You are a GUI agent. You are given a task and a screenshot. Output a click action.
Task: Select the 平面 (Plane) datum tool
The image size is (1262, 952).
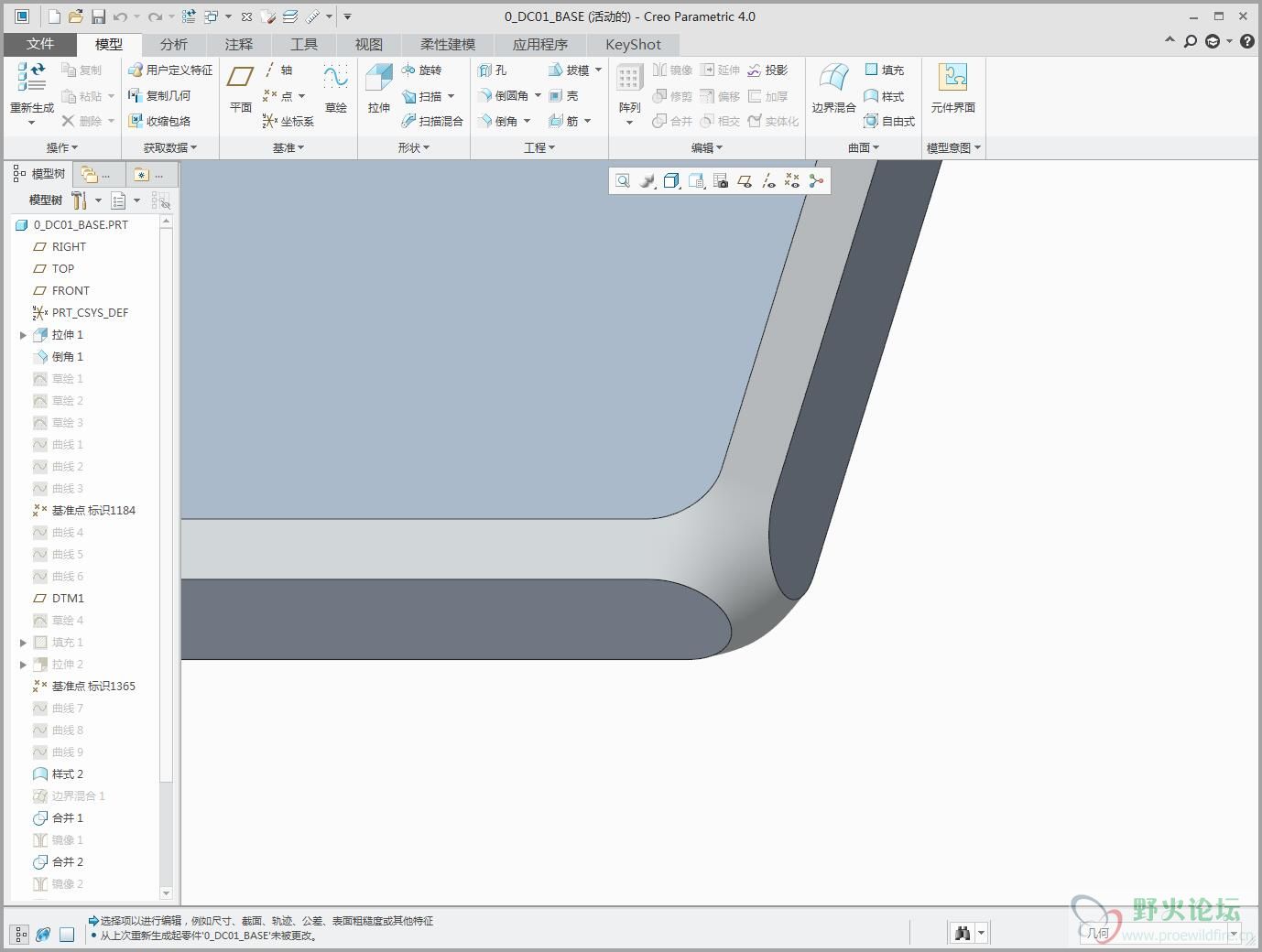241,89
